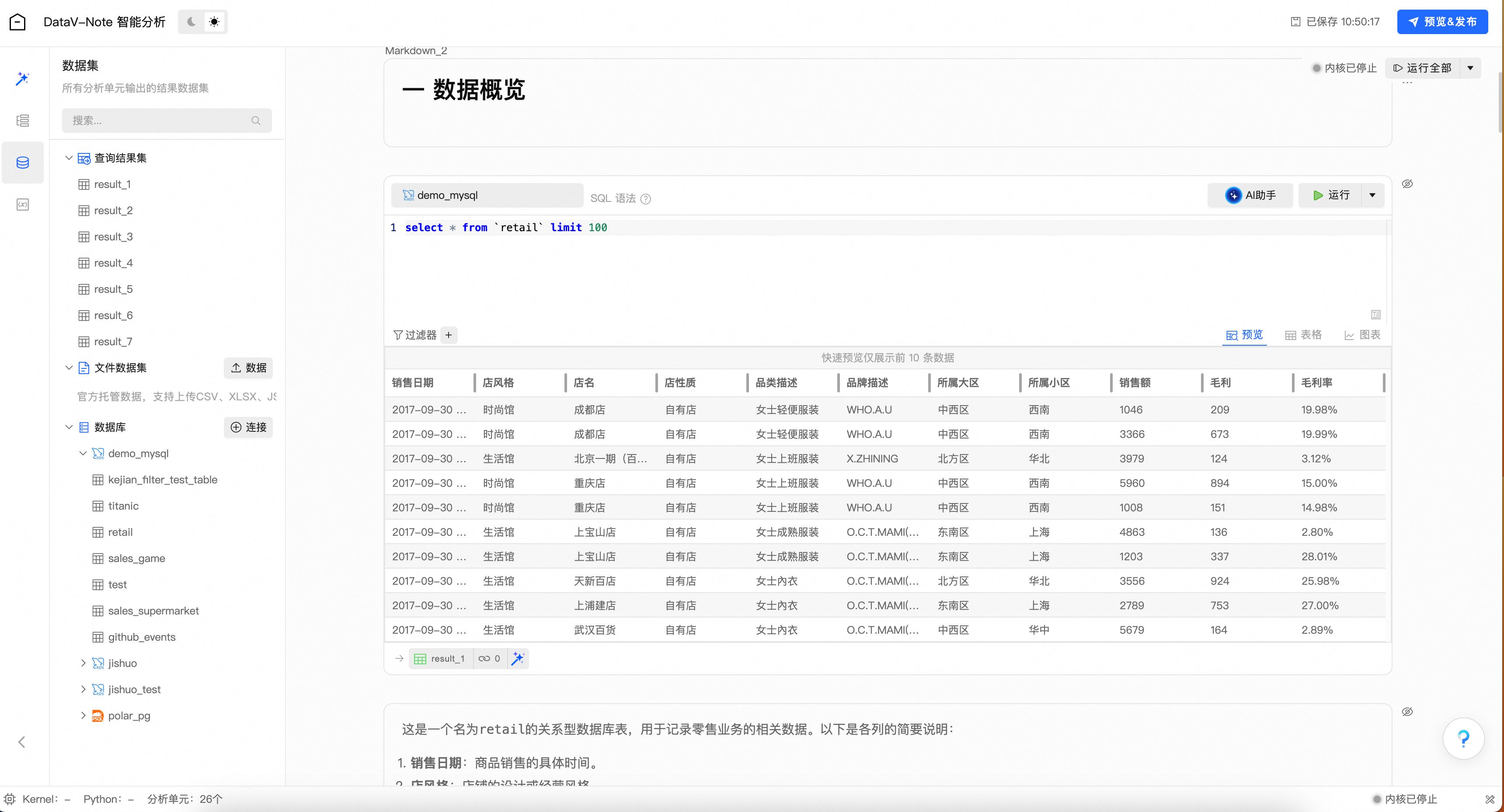This screenshot has width=1504, height=812.
Task: Collapse the 文件数据集 tree group
Action: [x=69, y=368]
